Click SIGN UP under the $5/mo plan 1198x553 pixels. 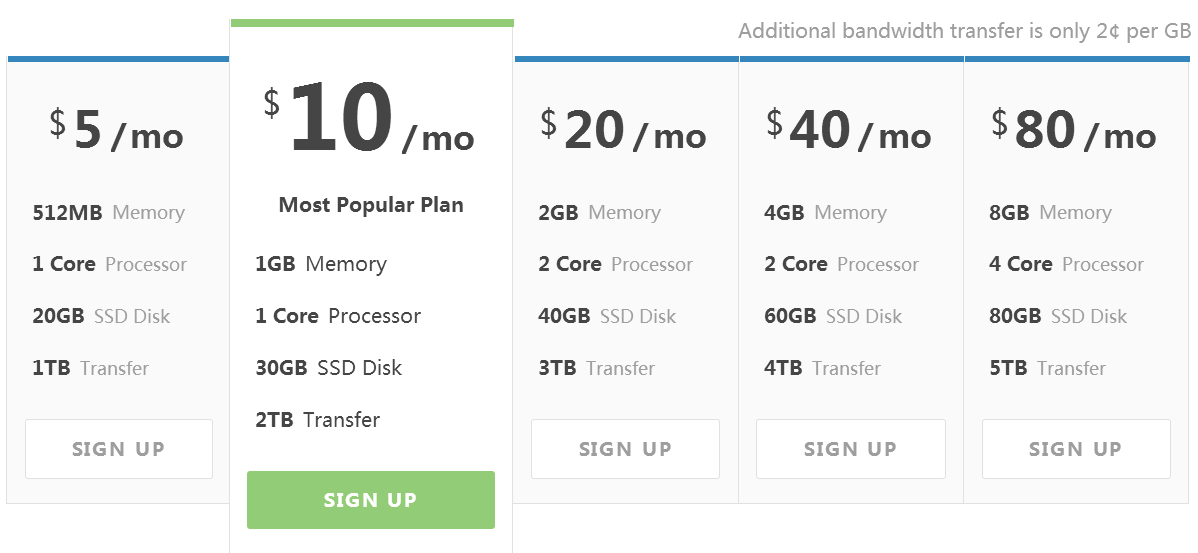(x=118, y=449)
